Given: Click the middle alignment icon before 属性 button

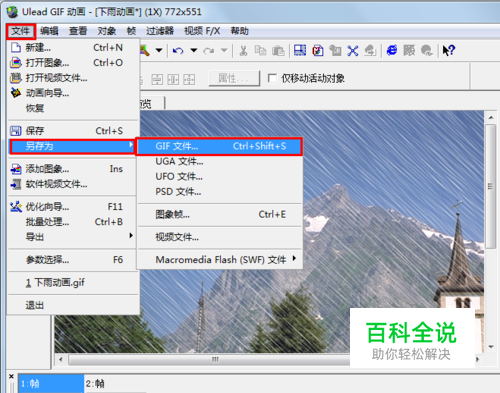Looking at the screenshot, I should point(173,79).
